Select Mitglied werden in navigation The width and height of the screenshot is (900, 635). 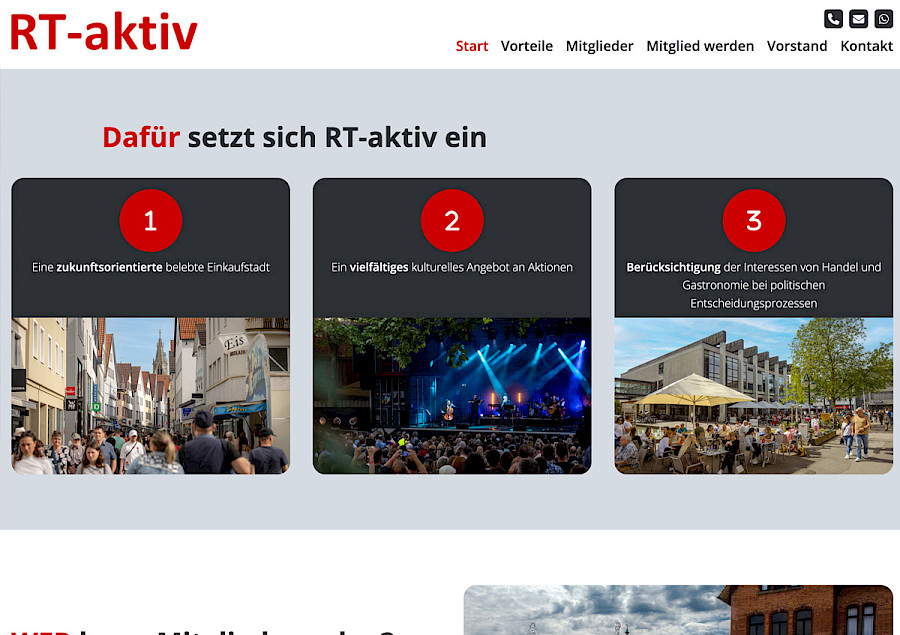coord(700,46)
